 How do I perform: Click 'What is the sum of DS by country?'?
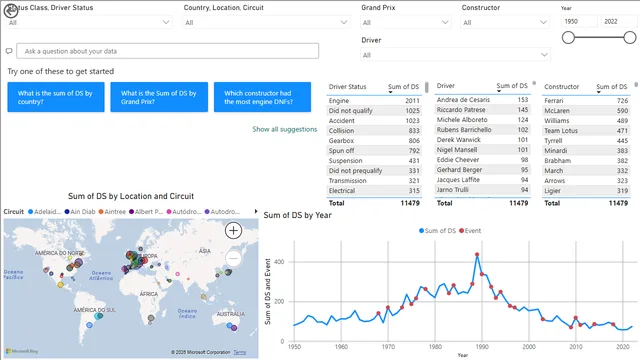click(x=56, y=97)
